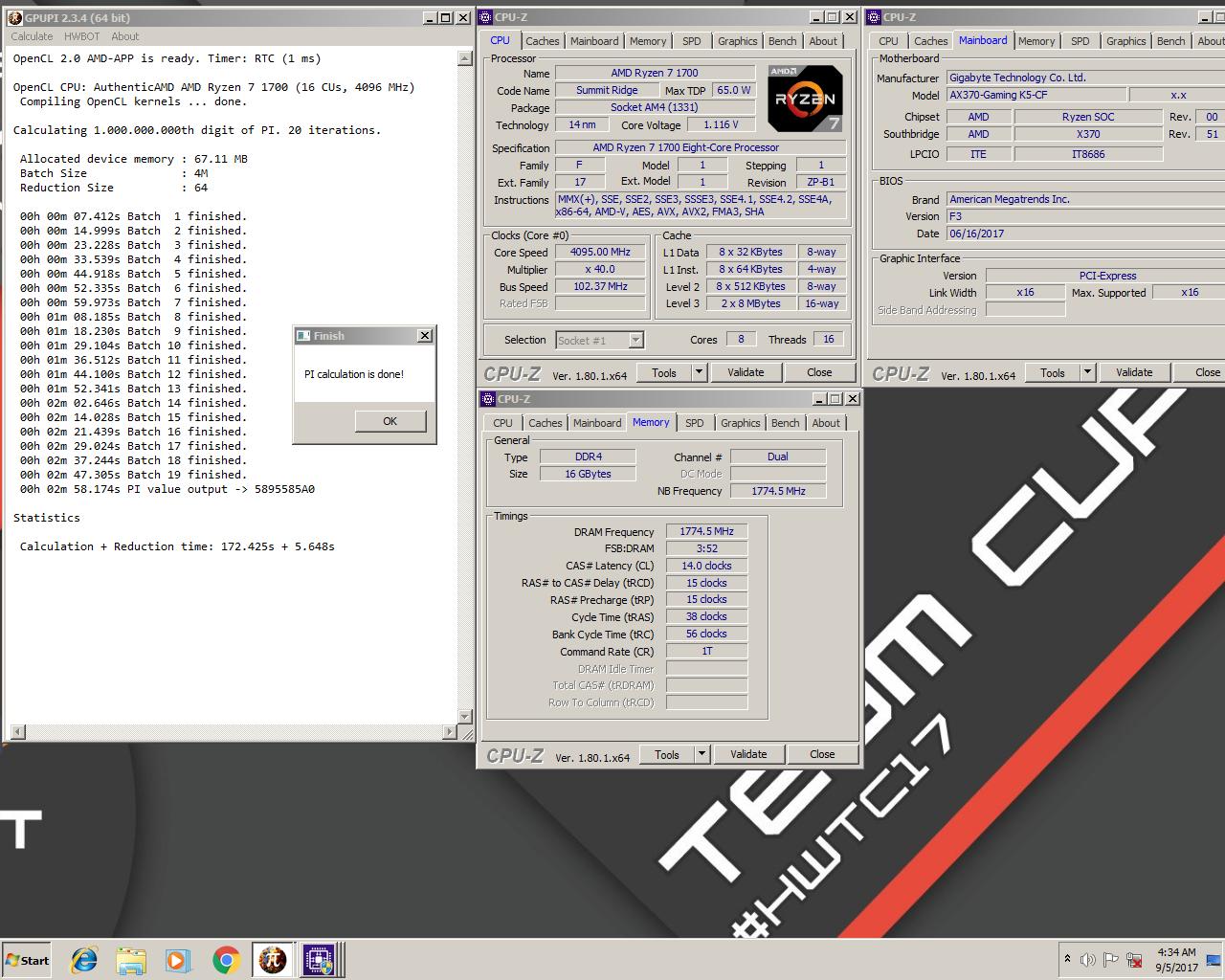Open the About tab in the CPU window
The image size is (1225, 980).
[823, 41]
